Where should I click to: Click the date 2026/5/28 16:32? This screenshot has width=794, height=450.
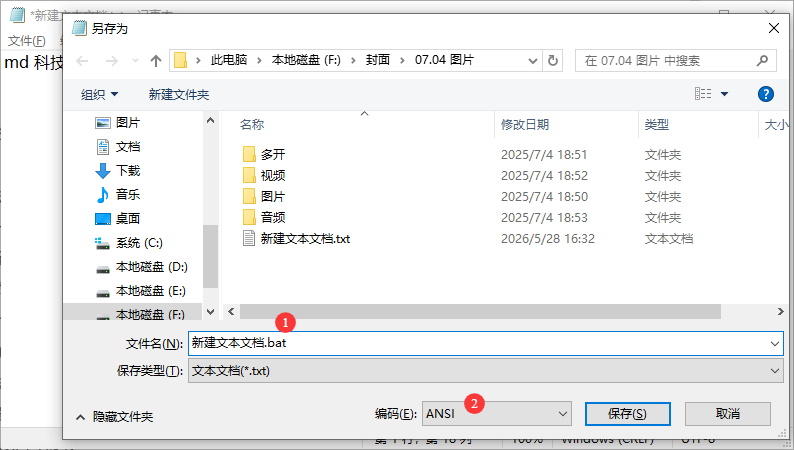click(548, 238)
